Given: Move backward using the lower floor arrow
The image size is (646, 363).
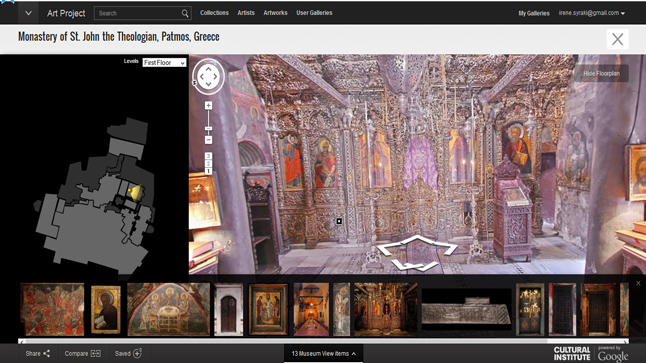Looking at the screenshot, I should pyautogui.click(x=414, y=265).
